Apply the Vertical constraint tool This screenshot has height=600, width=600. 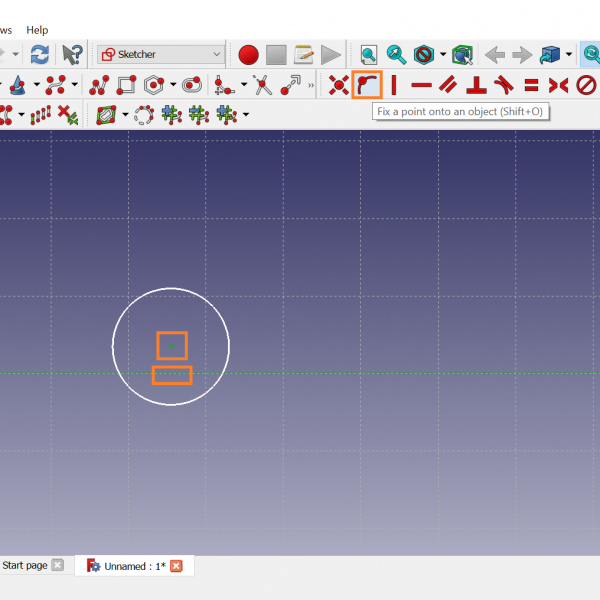pyautogui.click(x=394, y=85)
